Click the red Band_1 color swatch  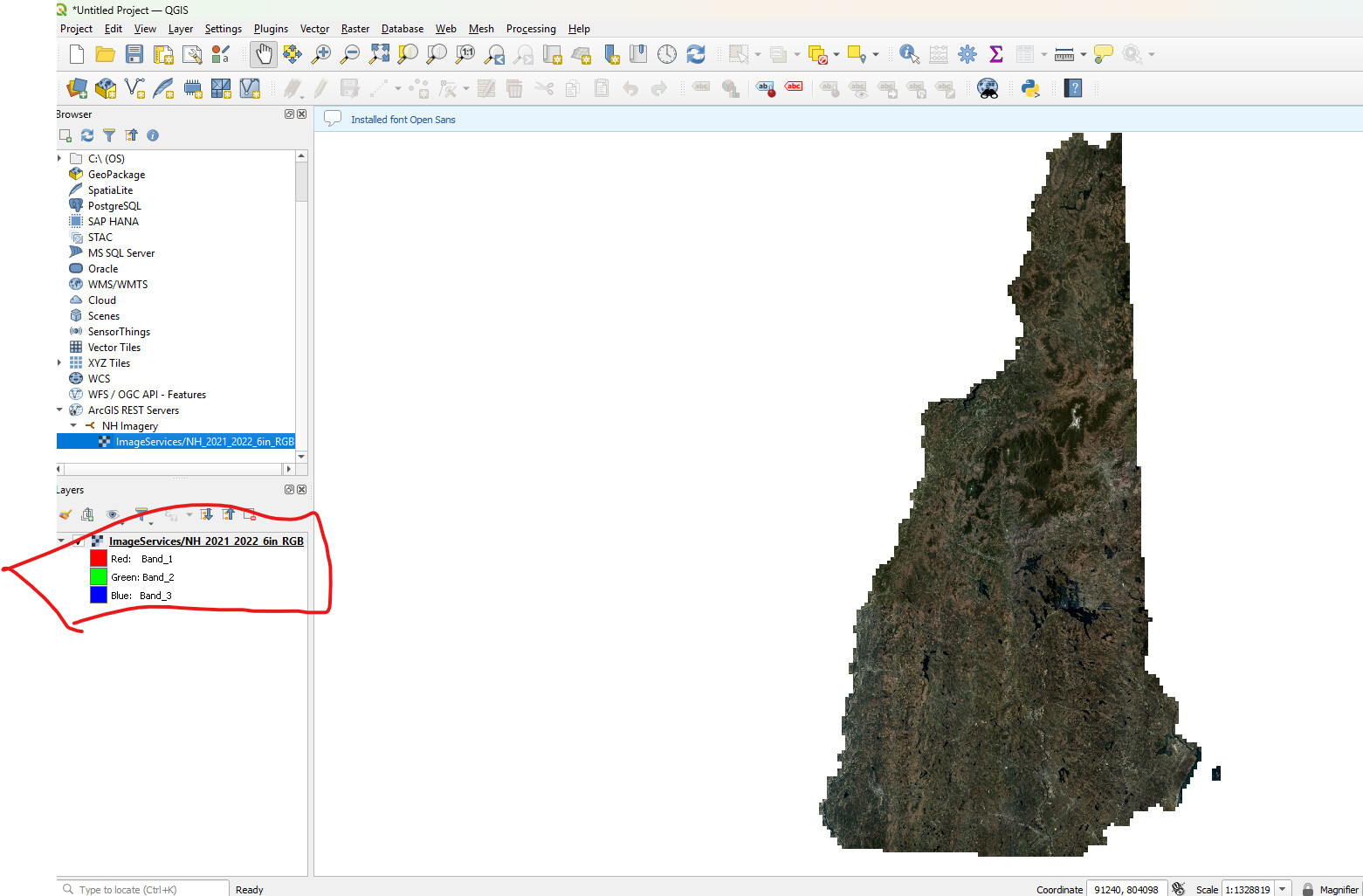[98, 558]
